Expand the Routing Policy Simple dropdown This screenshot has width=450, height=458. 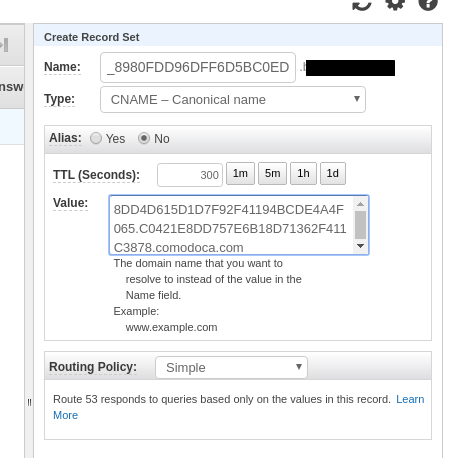pos(231,367)
